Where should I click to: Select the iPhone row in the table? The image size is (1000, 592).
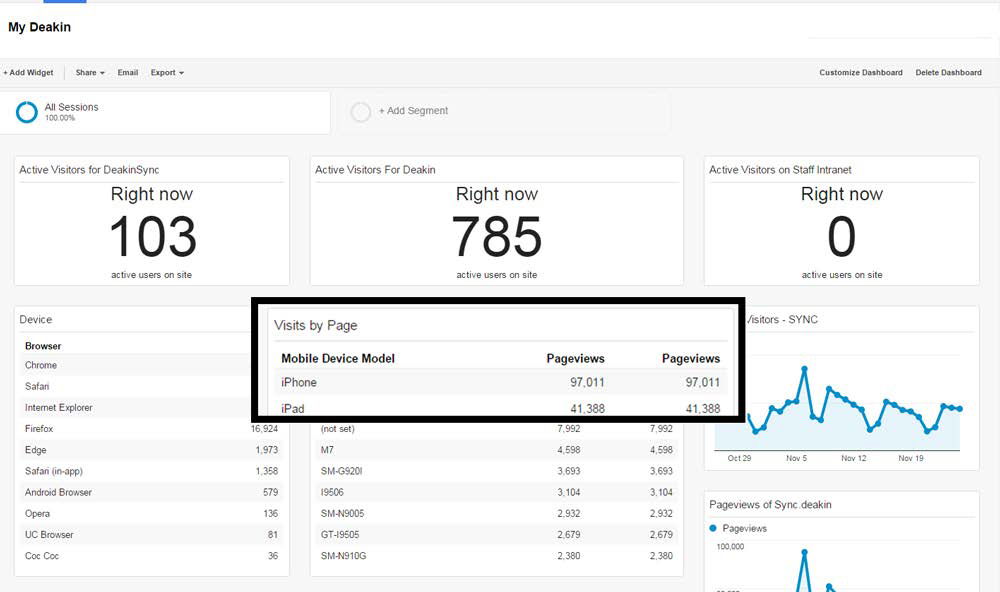click(x=501, y=382)
